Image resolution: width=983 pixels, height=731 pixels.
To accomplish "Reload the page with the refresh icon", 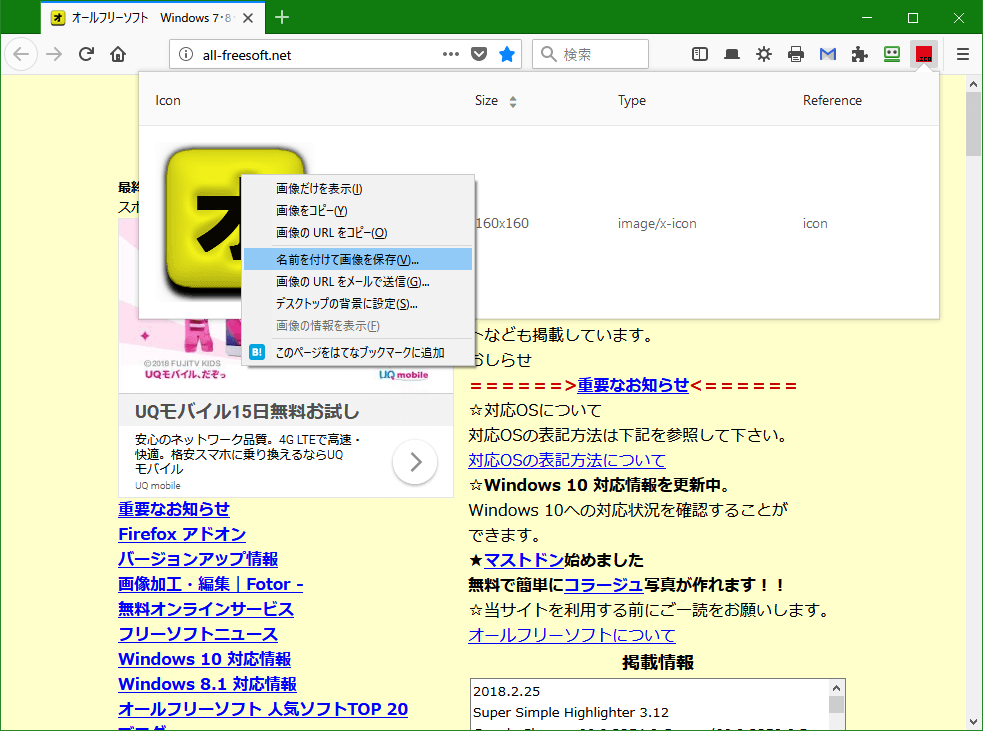I will point(87,54).
